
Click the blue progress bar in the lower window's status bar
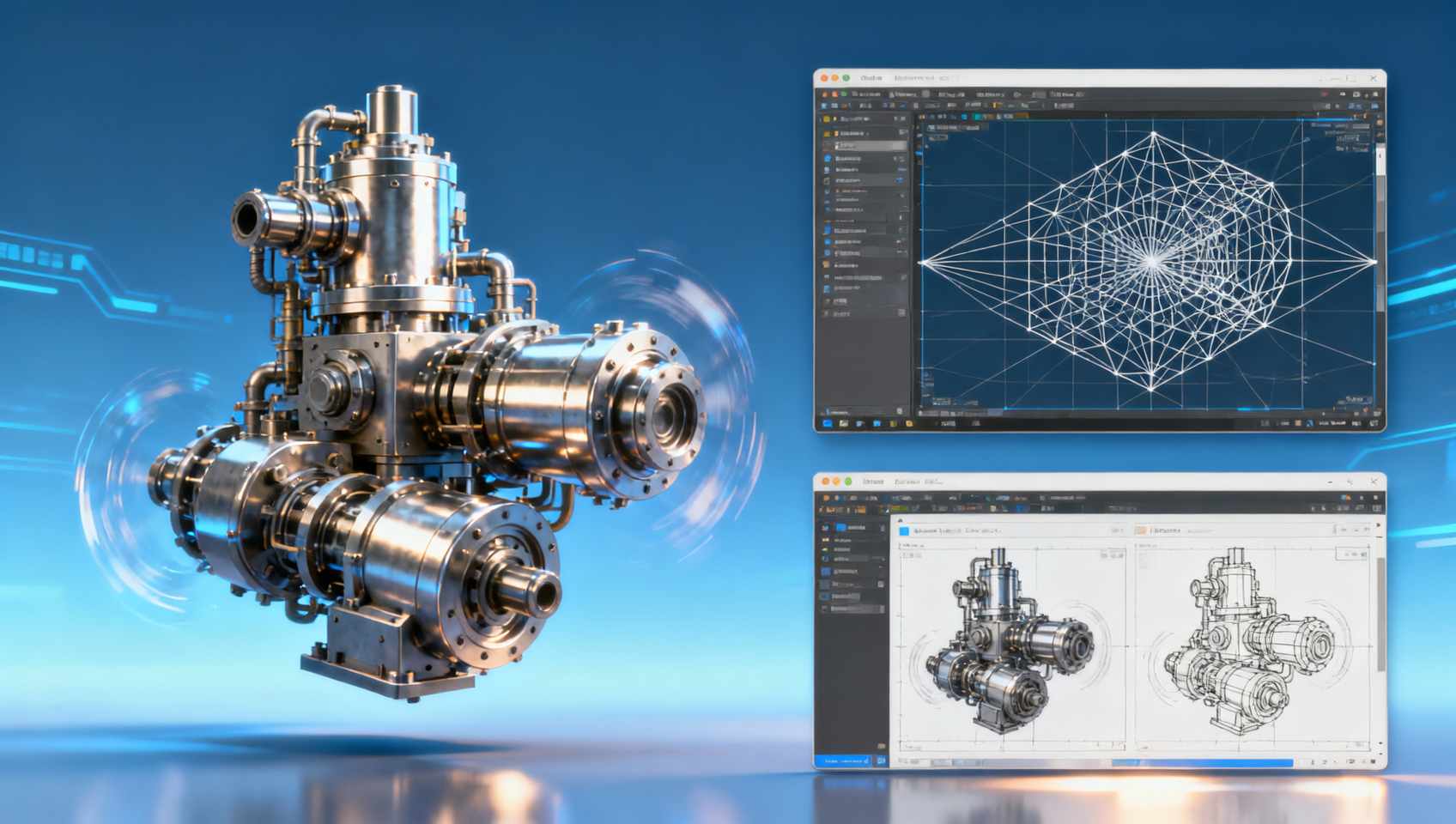[1202, 762]
